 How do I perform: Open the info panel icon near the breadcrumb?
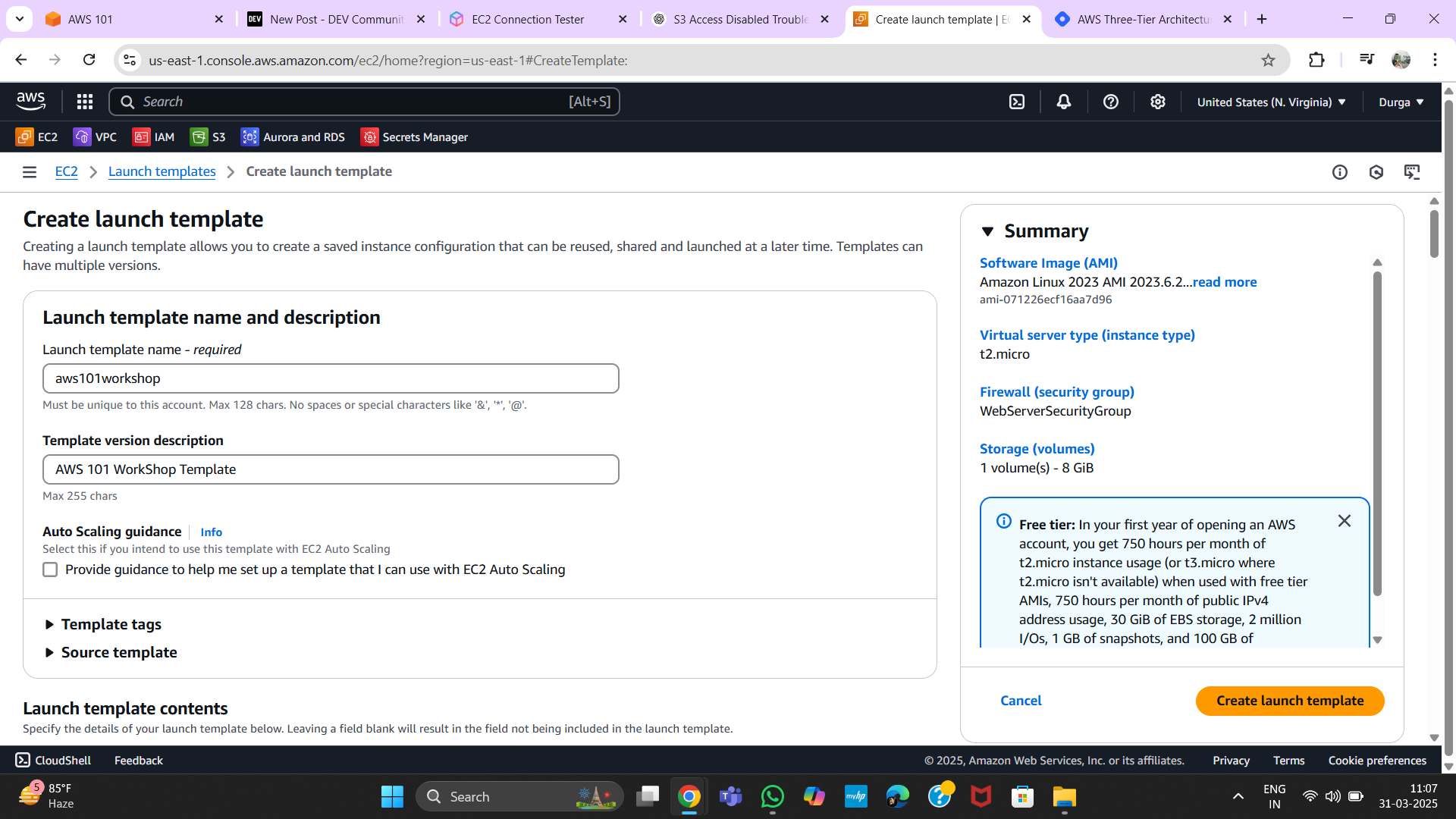(1340, 172)
